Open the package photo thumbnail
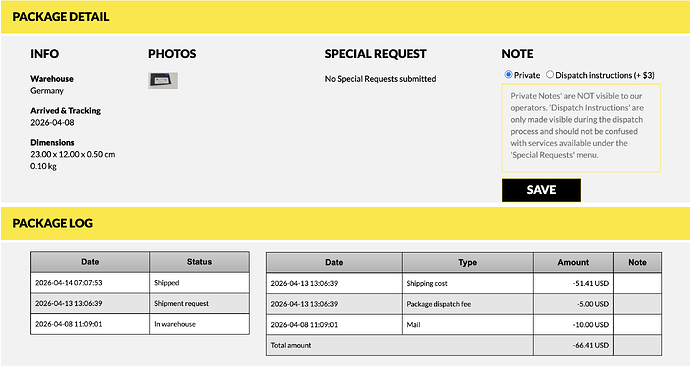Viewport: 690px width, 366px height. coord(163,81)
